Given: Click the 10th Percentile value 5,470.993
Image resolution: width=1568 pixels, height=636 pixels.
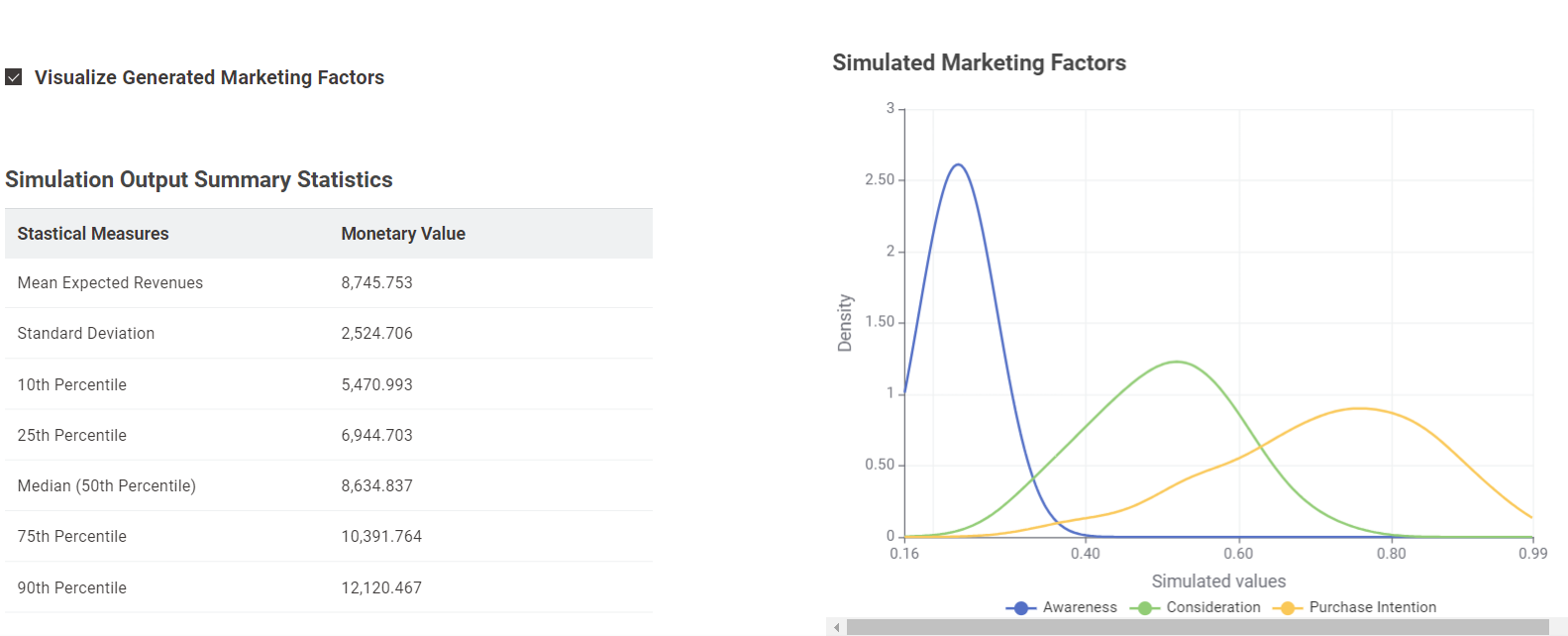Looking at the screenshot, I should click(x=376, y=384).
